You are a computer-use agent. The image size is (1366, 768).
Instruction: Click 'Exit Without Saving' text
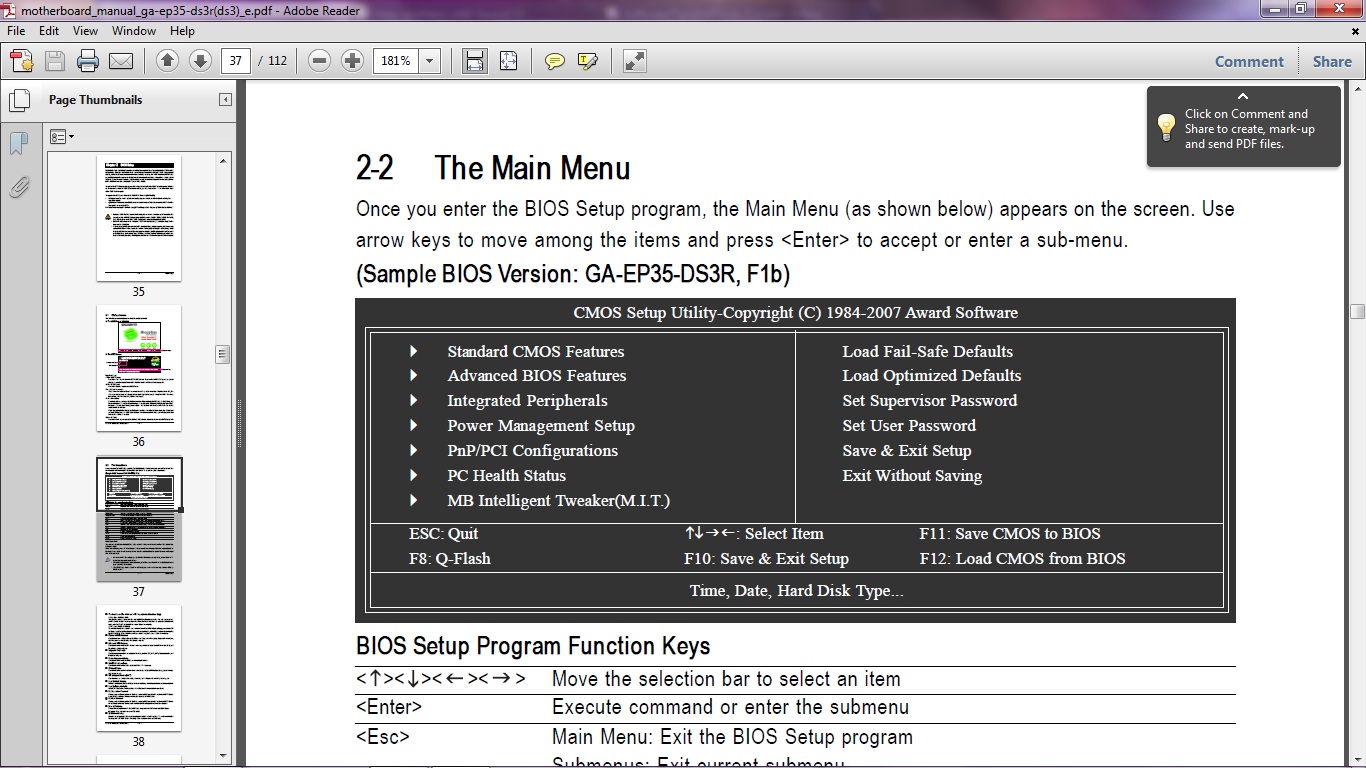912,476
